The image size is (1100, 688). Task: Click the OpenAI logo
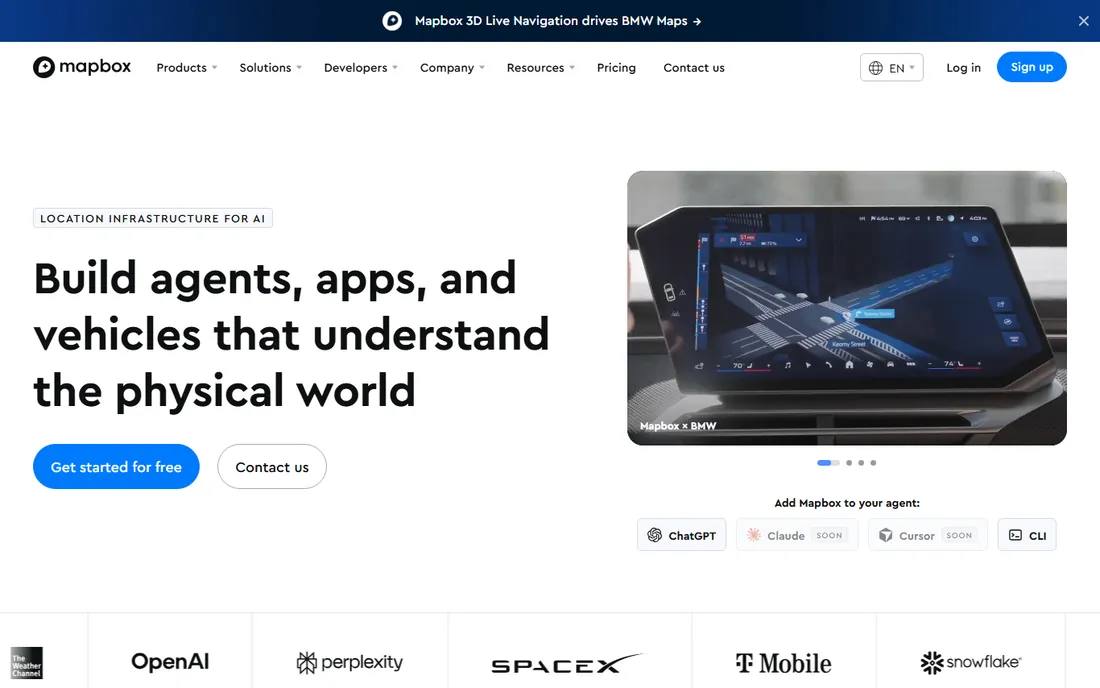[170, 661]
